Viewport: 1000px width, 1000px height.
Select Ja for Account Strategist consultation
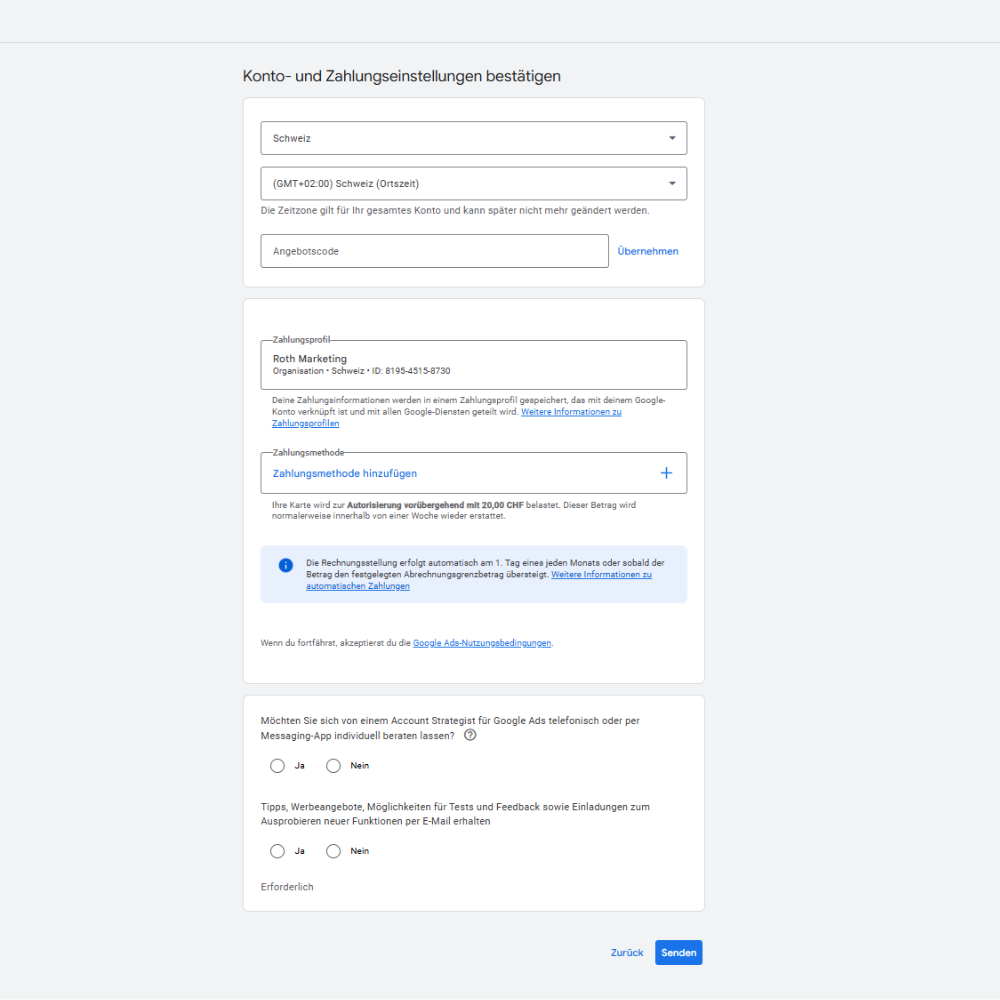[278, 766]
